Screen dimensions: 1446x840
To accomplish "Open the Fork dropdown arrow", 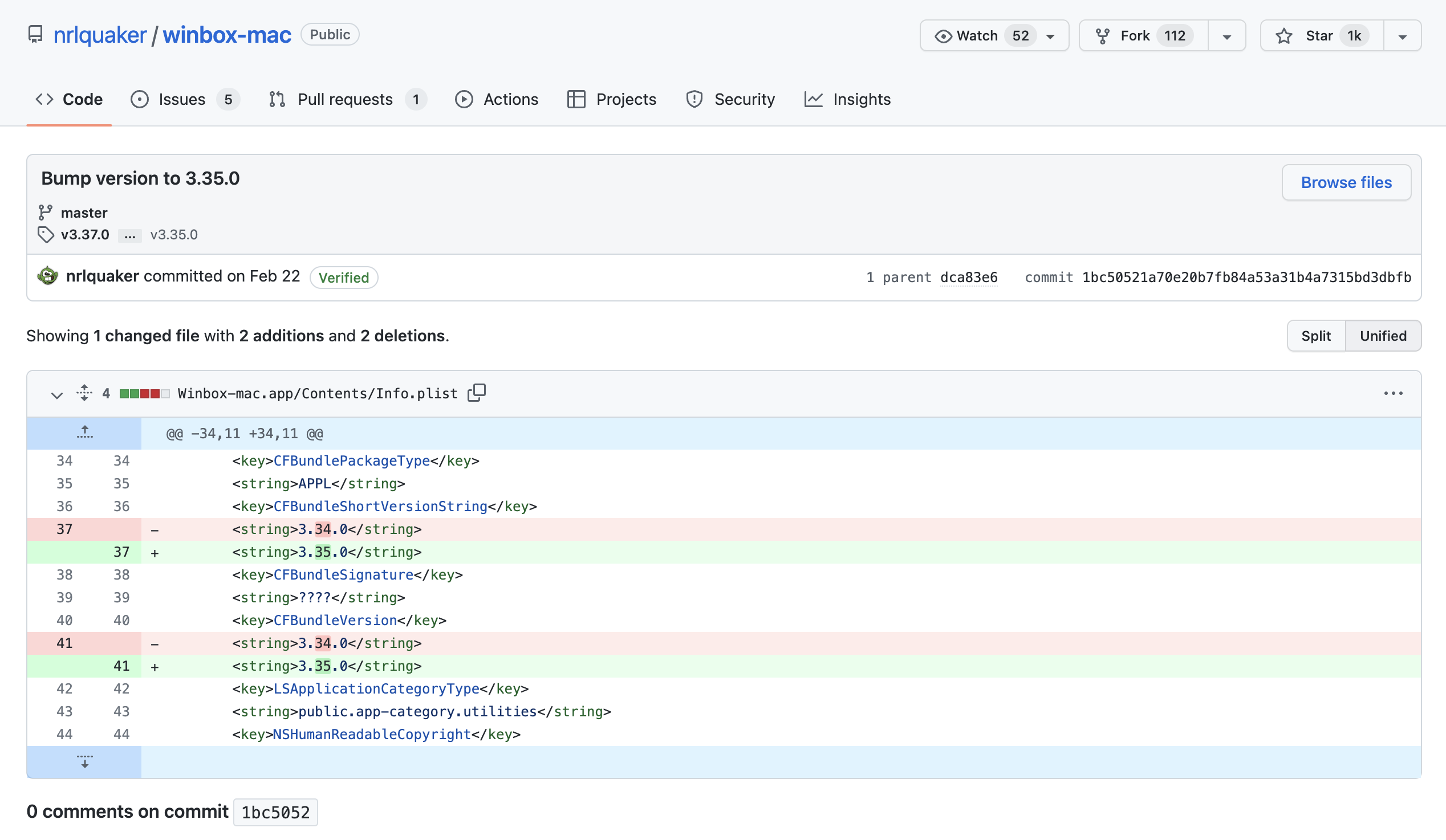I will point(1226,35).
